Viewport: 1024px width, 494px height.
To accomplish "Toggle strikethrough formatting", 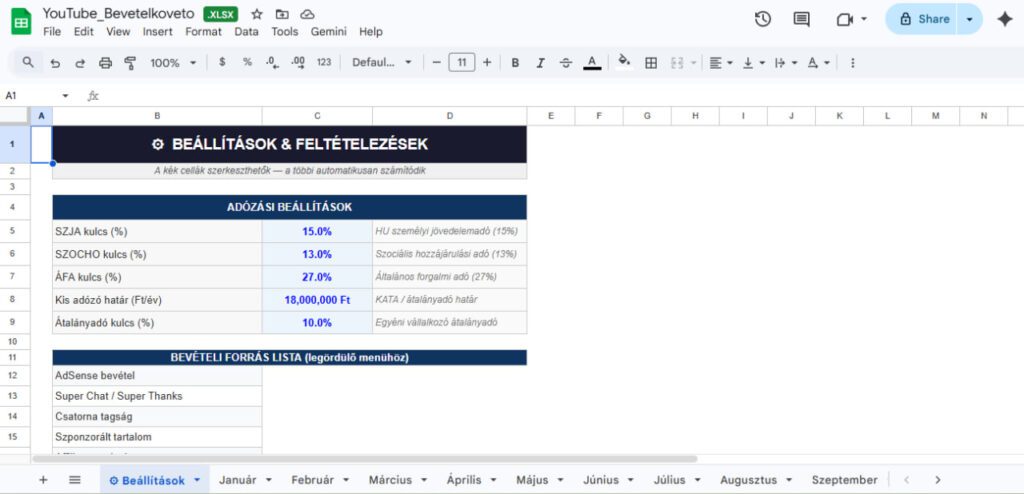I will click(x=566, y=63).
